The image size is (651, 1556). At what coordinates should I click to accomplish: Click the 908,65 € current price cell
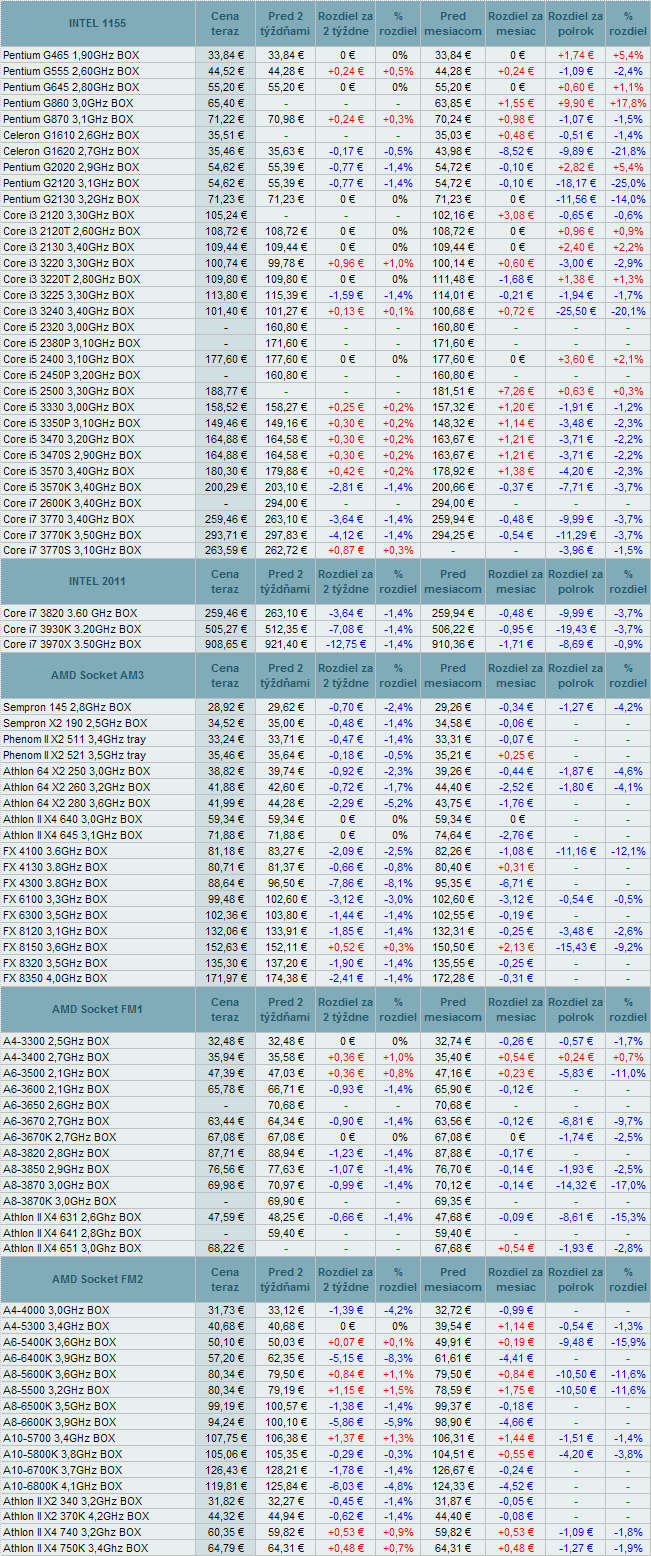coord(225,644)
